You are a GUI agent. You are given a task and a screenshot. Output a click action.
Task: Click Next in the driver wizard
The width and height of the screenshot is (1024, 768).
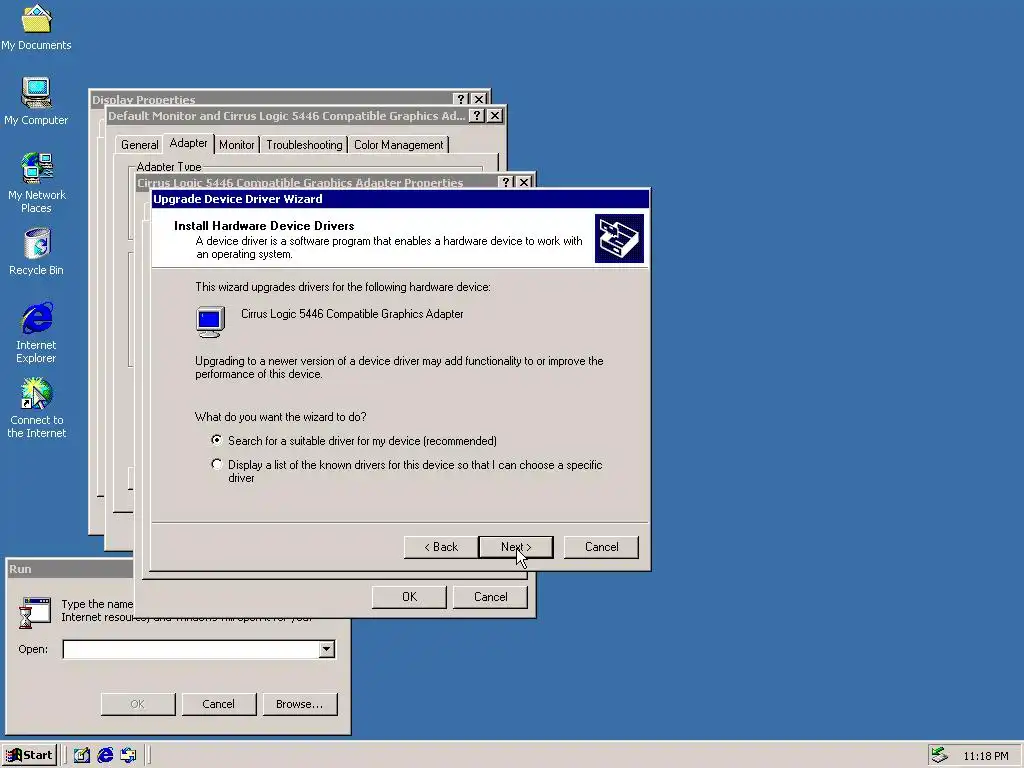point(516,547)
